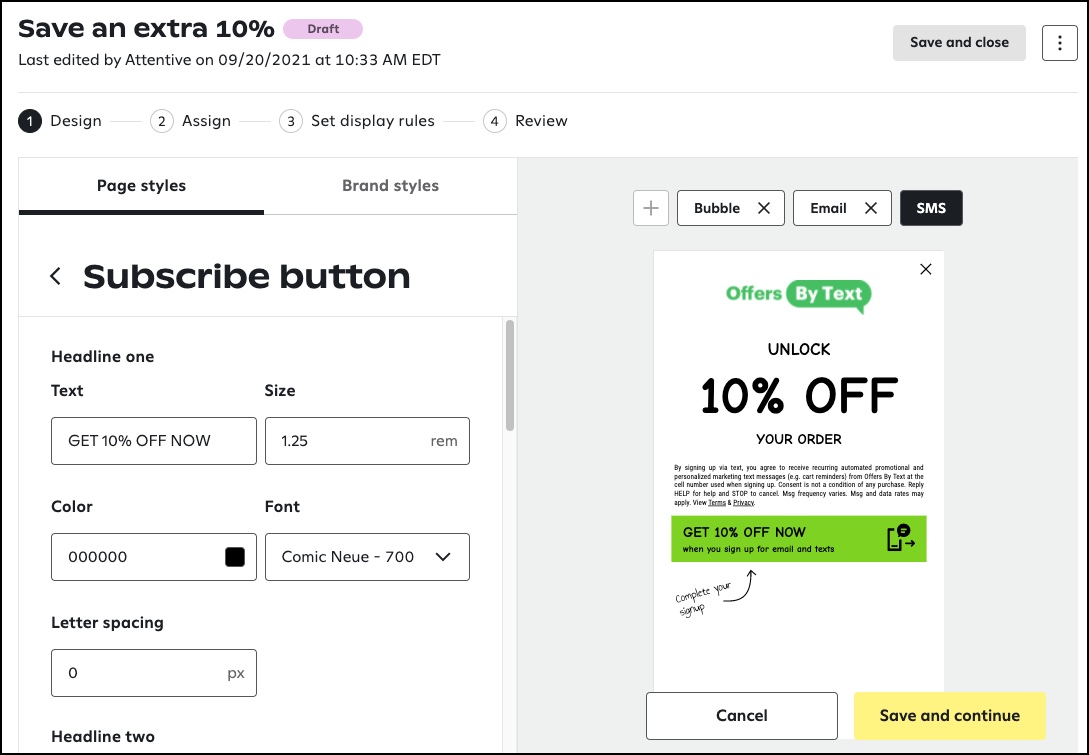Open the black headline color swatch
The height and width of the screenshot is (755, 1089).
(x=233, y=557)
